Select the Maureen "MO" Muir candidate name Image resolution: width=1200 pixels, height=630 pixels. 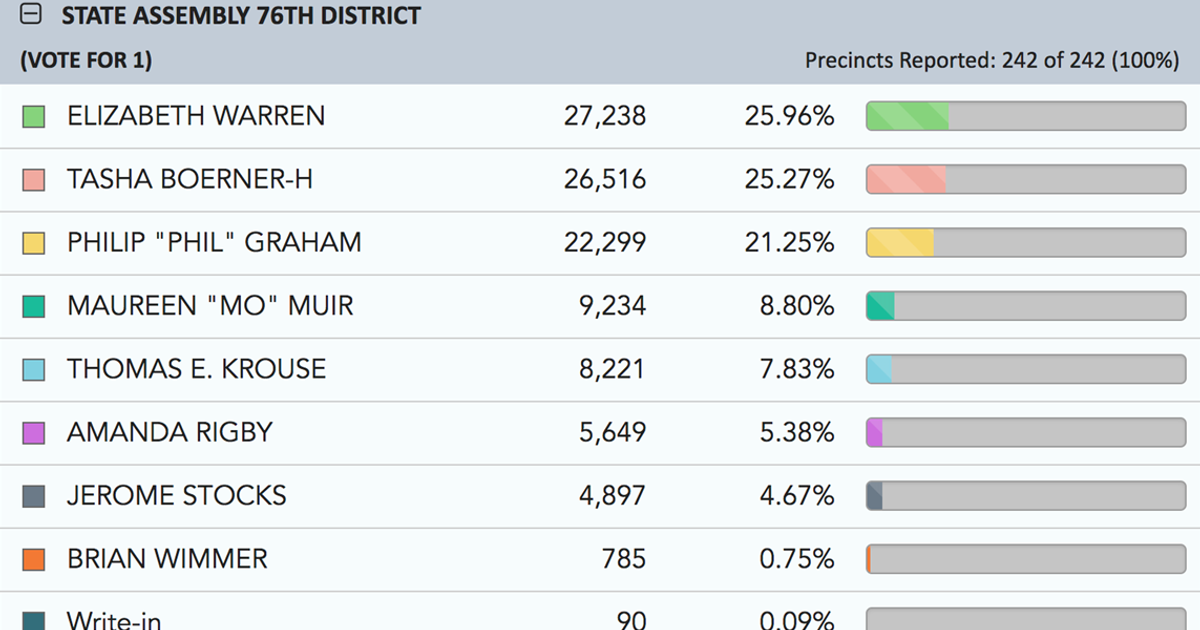click(x=210, y=305)
